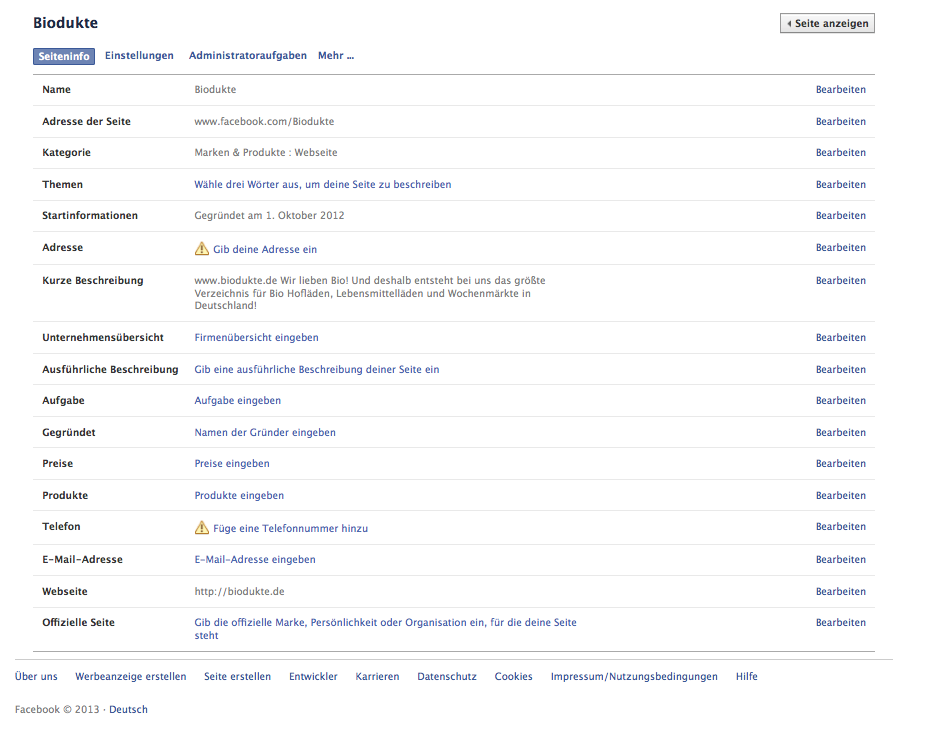Change language via Deutsch link
Image resolution: width=943 pixels, height=745 pixels.
point(128,710)
